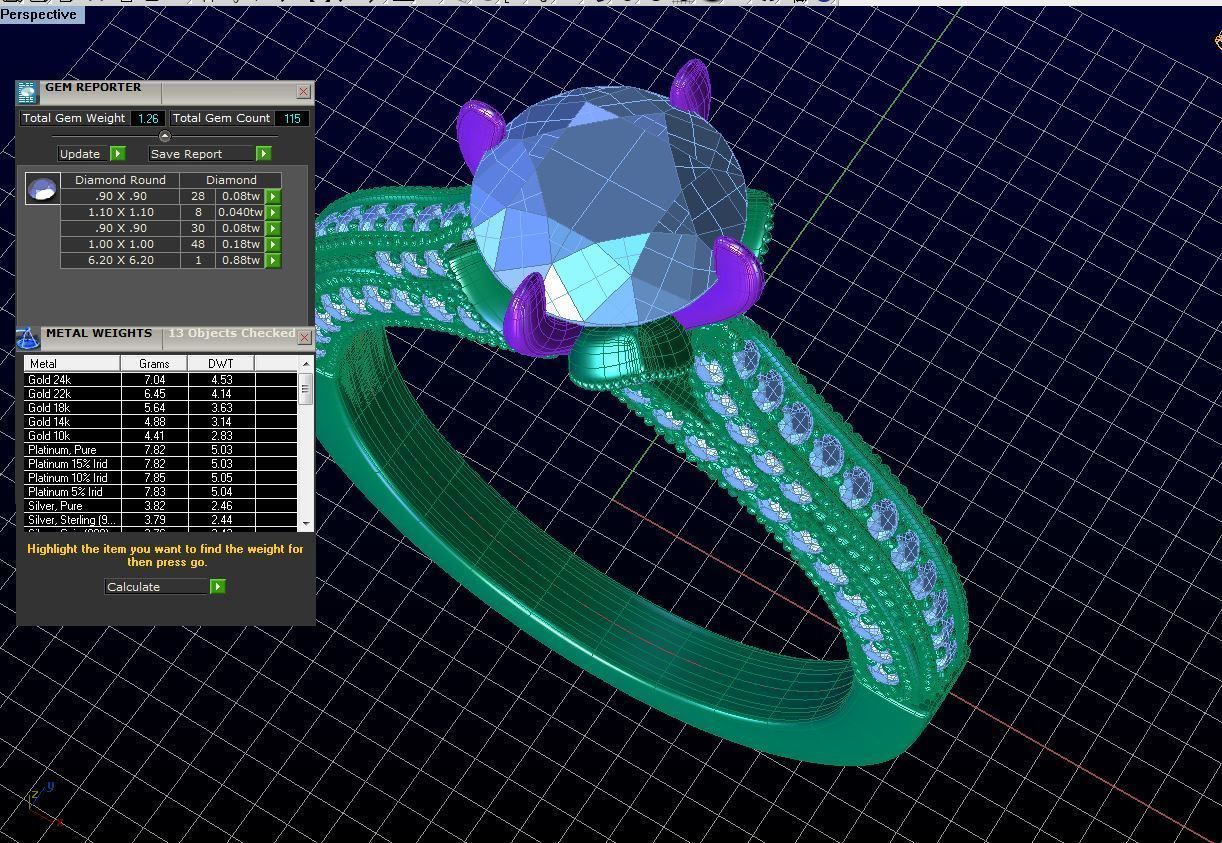Select the round diamond gem thumbnail
1222x843 pixels.
click(42, 189)
